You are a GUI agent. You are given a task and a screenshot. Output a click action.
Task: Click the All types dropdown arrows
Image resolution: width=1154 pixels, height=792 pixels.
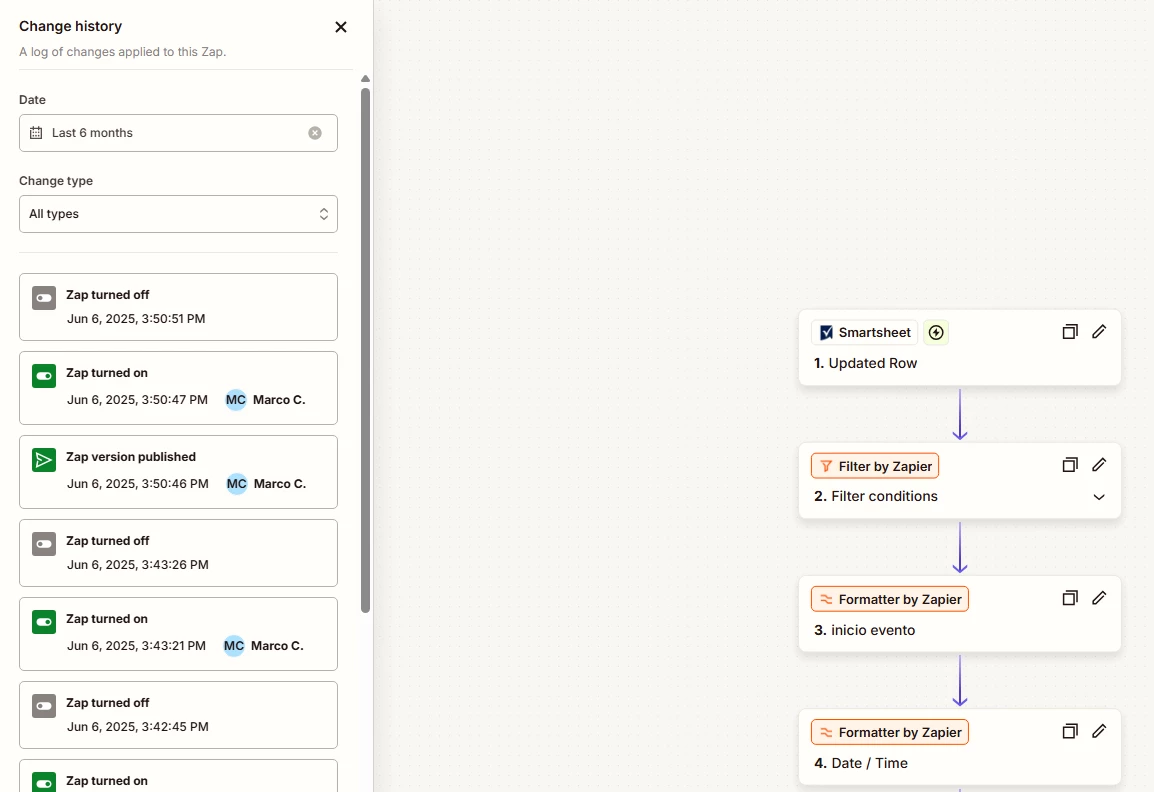324,214
